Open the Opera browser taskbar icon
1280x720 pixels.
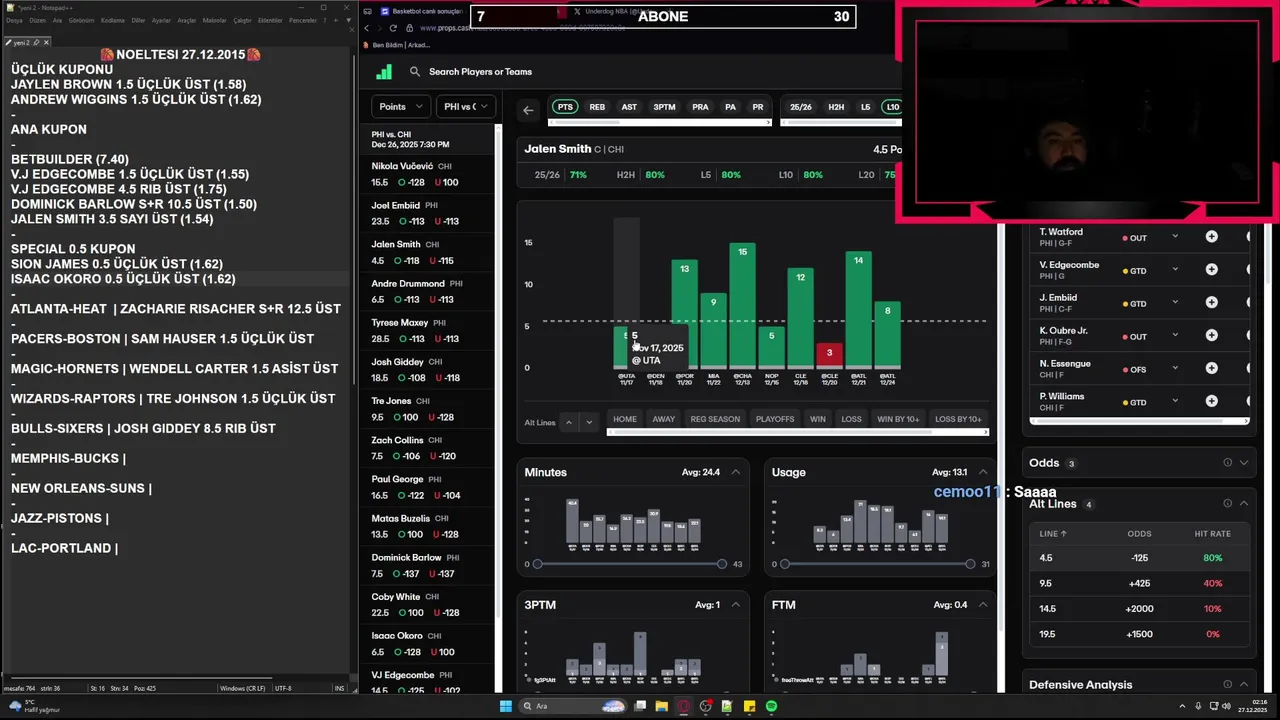click(x=684, y=706)
